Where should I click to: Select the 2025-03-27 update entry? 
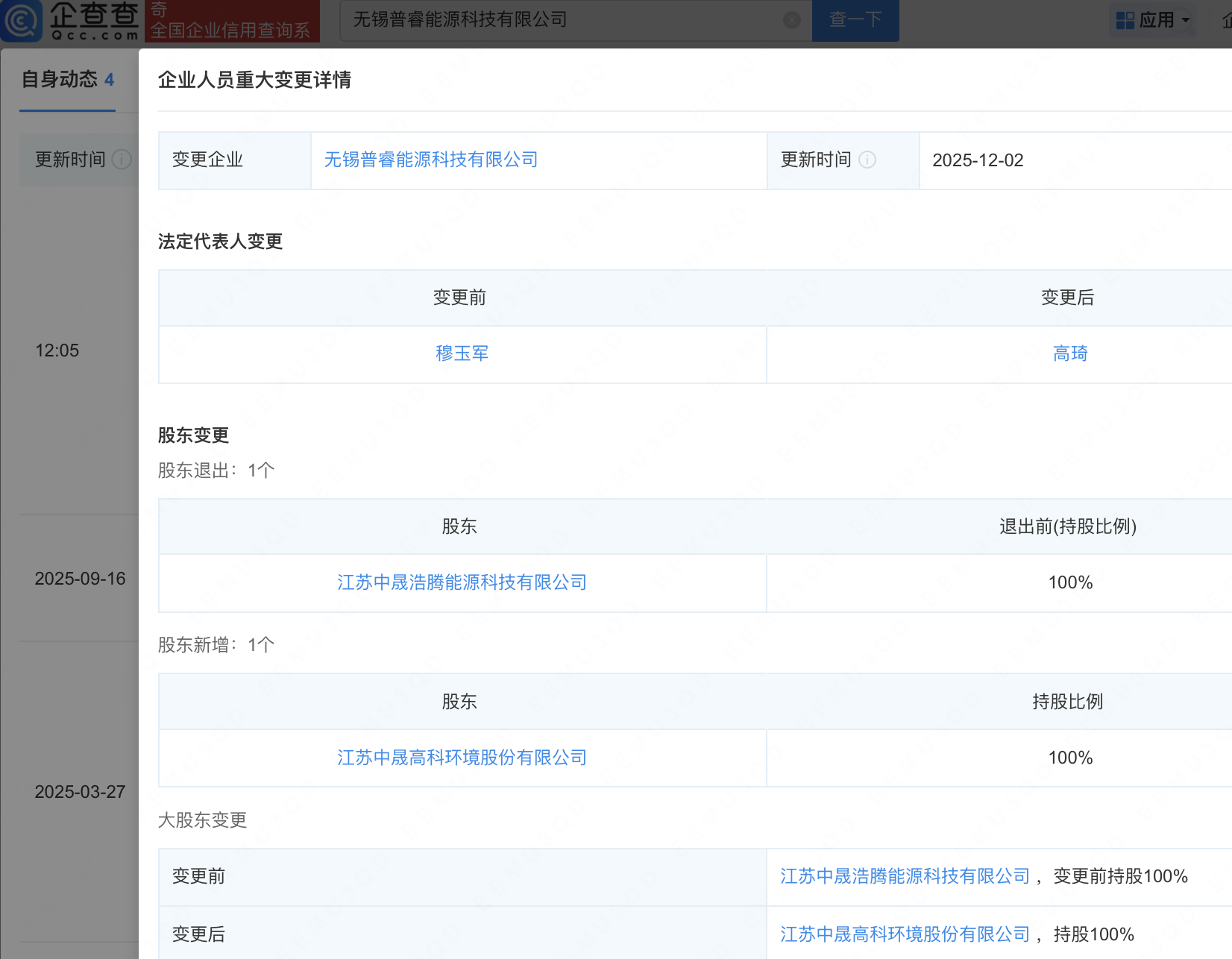pyautogui.click(x=80, y=792)
